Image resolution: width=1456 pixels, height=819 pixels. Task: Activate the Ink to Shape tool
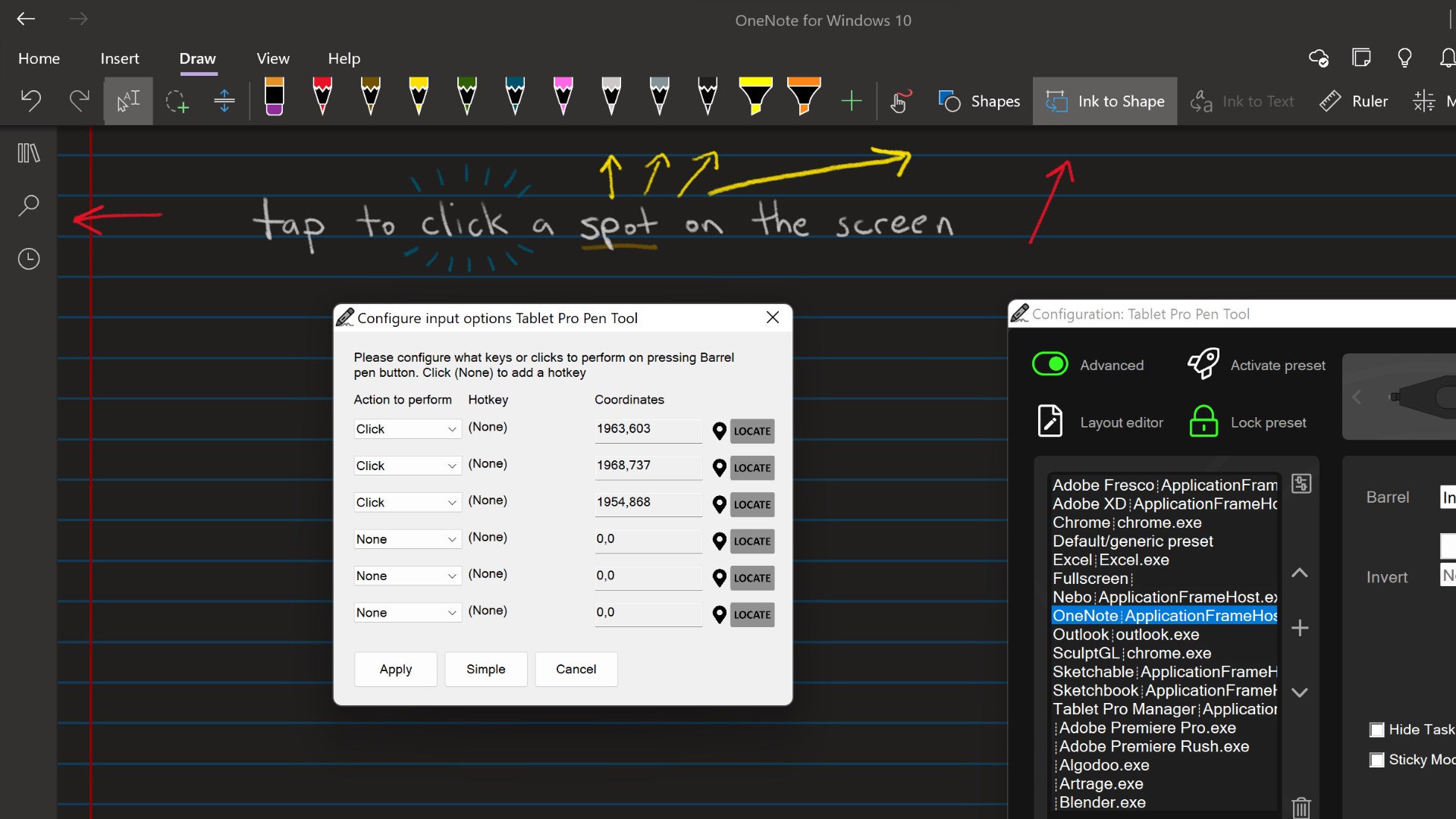(1104, 101)
